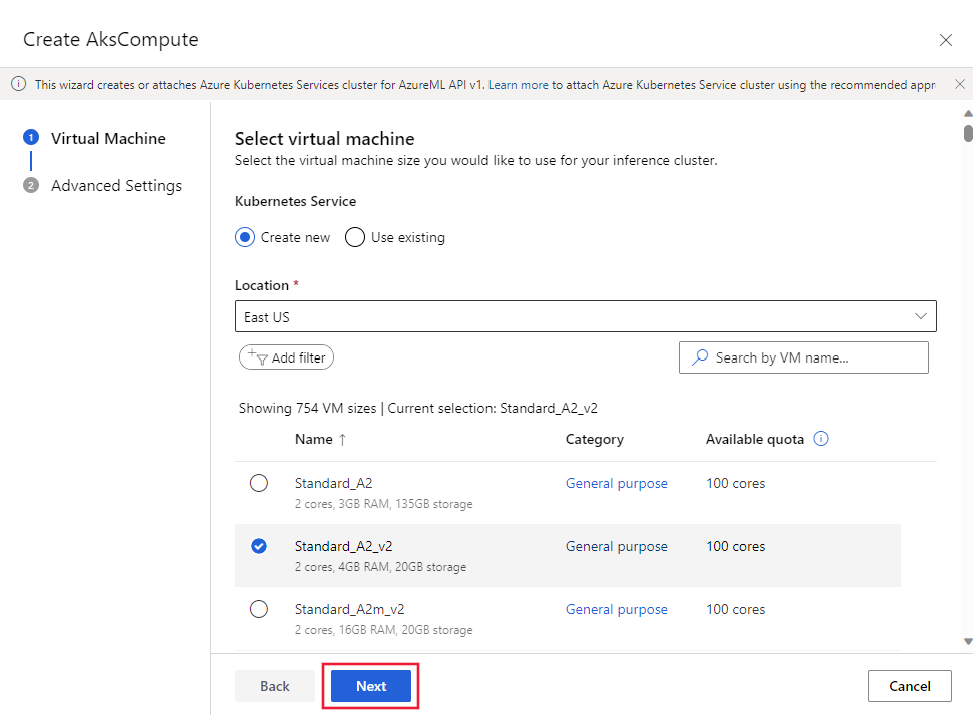Choose Standard_A2m_v2 as the VM size
974x716 pixels.
point(259,609)
